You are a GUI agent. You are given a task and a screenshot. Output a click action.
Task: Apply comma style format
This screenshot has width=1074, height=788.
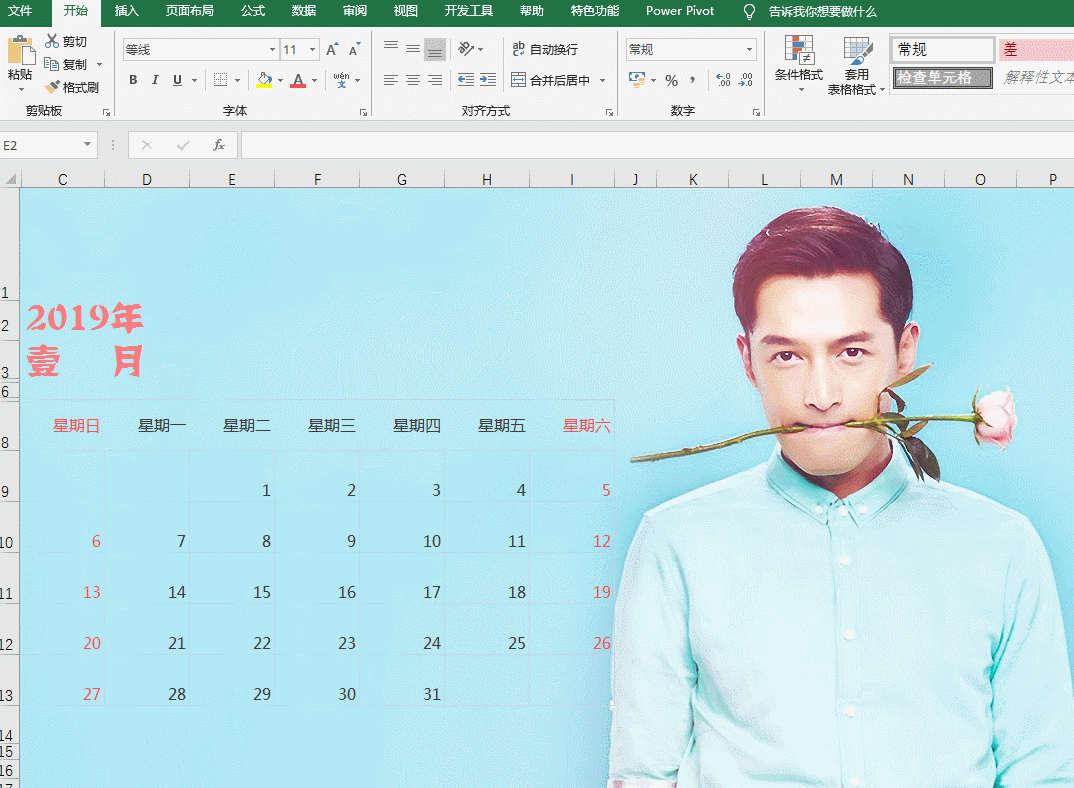pos(692,80)
